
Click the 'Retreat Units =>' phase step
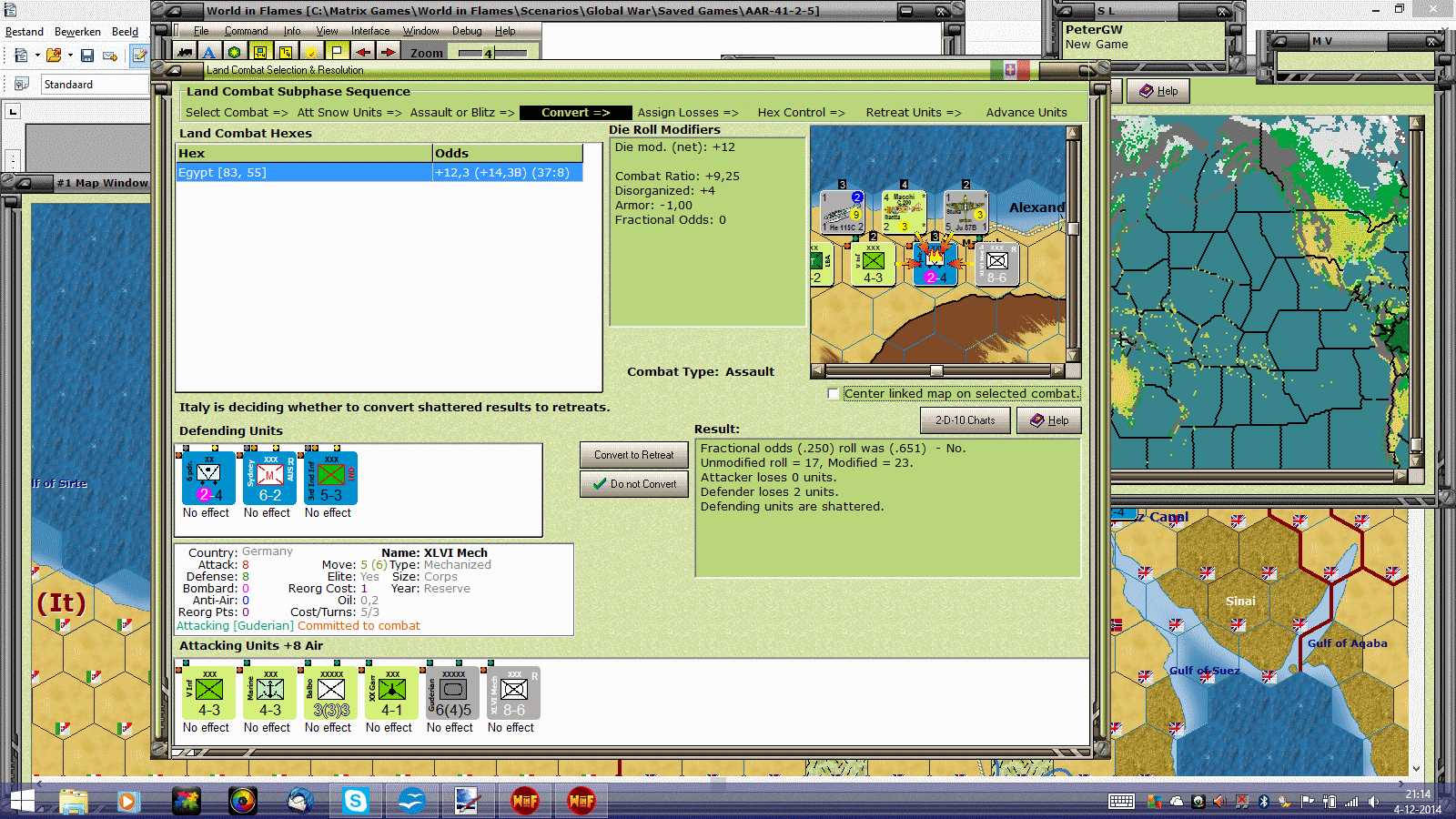tap(914, 113)
